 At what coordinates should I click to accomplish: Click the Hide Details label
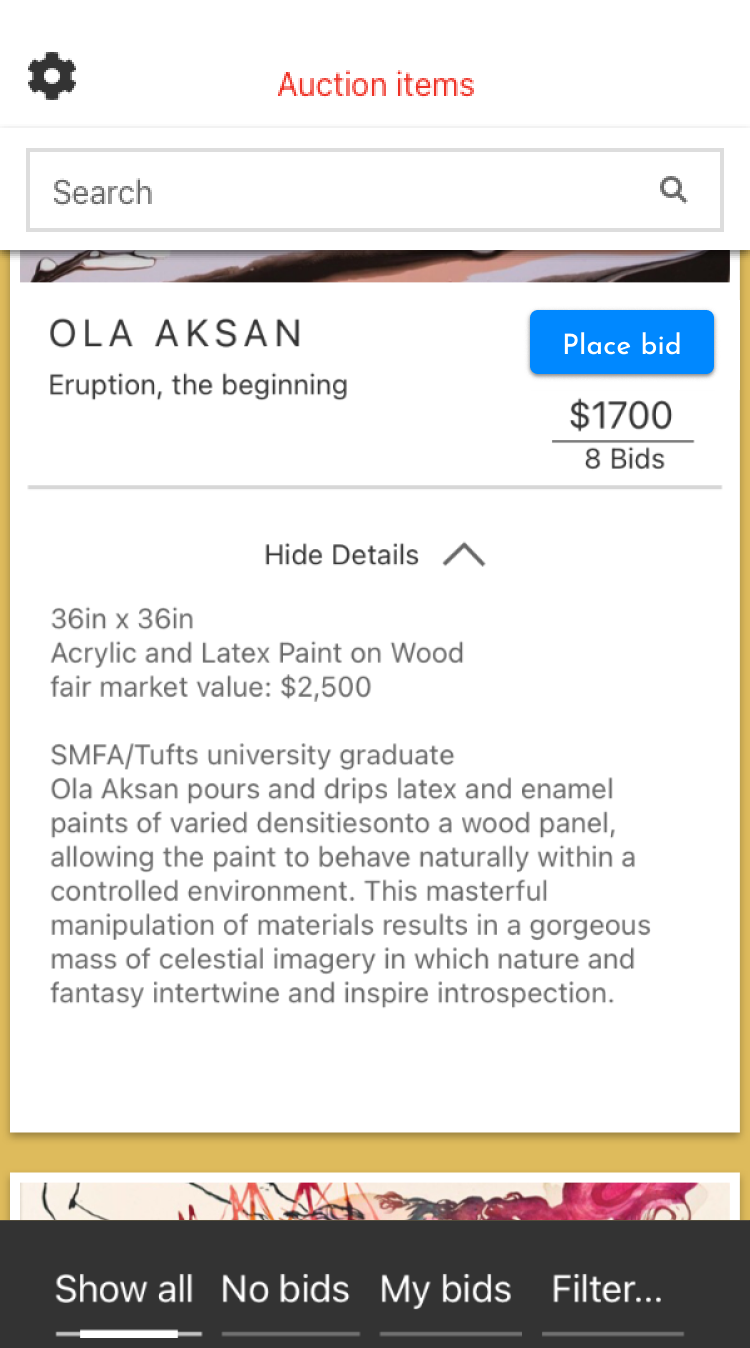[x=341, y=555]
